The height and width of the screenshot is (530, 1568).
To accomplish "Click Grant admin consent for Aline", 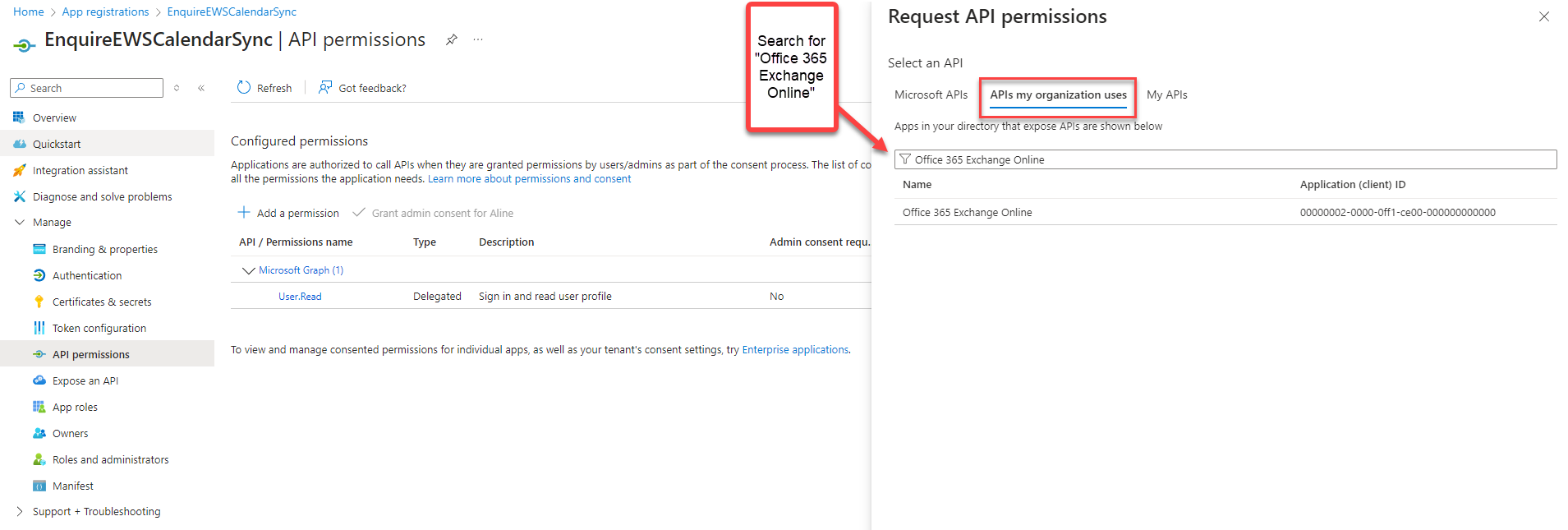I will click(433, 213).
